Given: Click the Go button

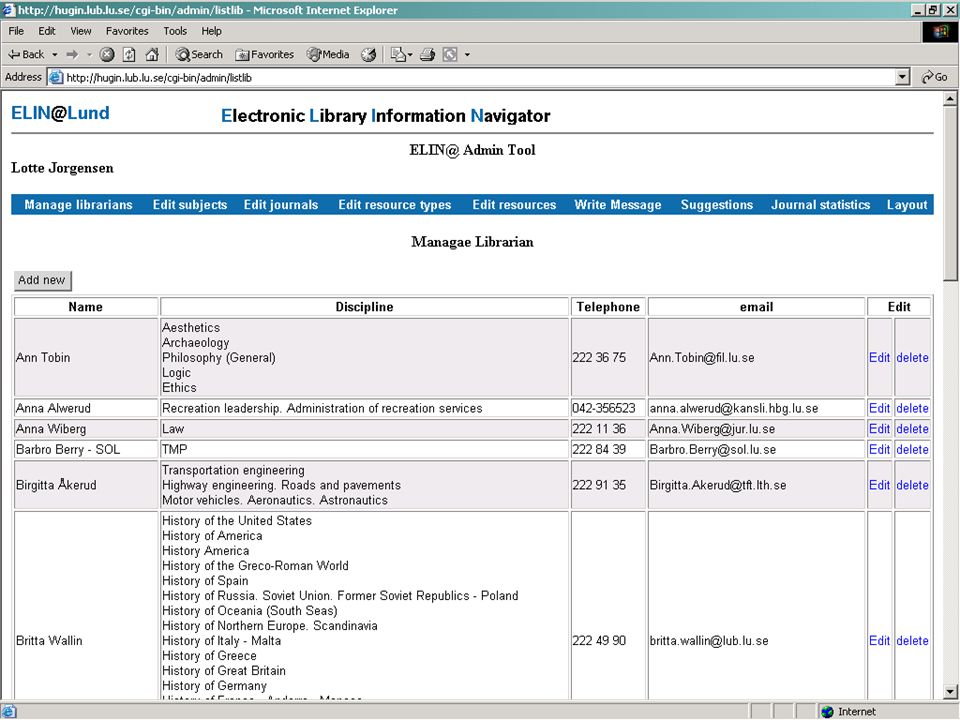Looking at the screenshot, I should (935, 77).
